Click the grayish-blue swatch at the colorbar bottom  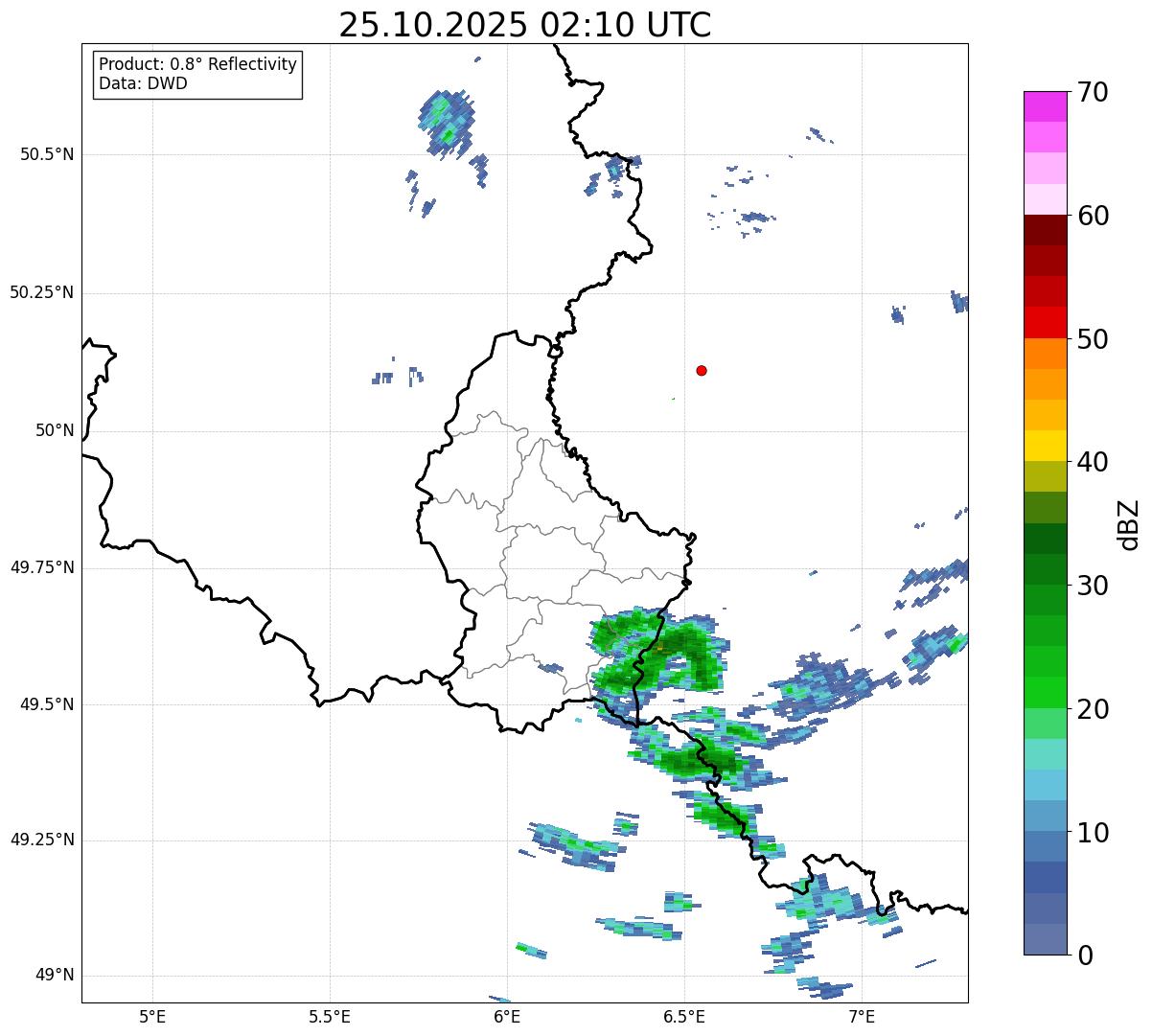point(1045,938)
